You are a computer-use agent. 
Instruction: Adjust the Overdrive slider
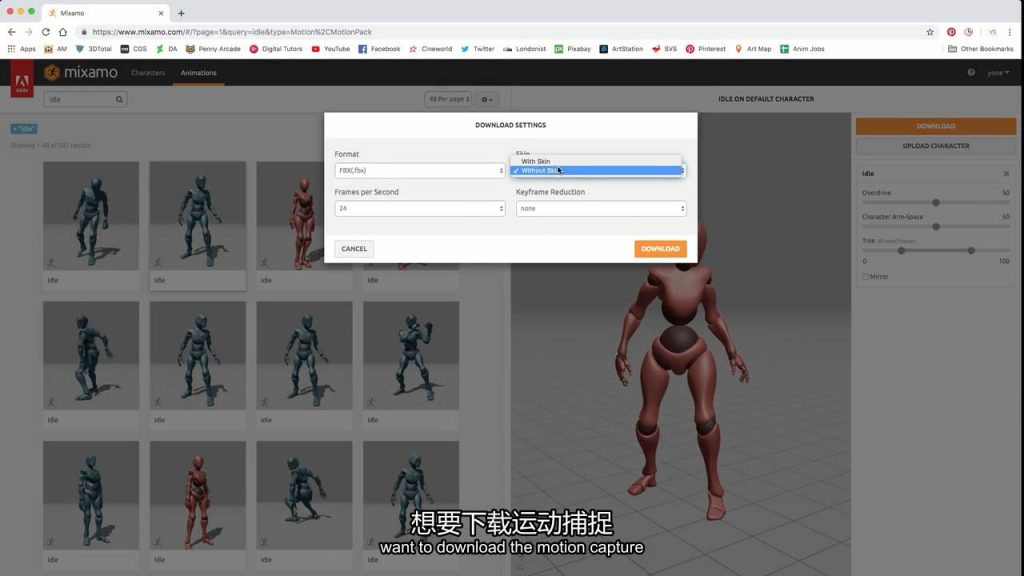936,202
